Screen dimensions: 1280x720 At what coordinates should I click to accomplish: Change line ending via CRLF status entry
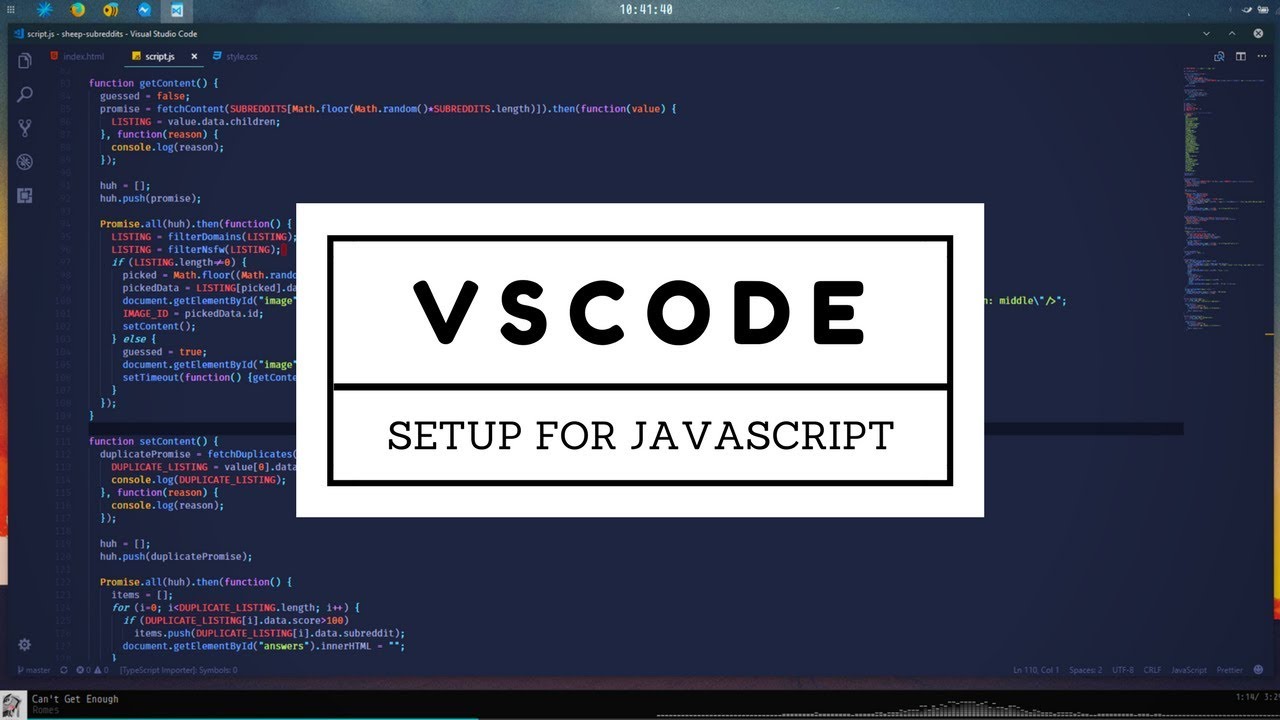point(1152,670)
